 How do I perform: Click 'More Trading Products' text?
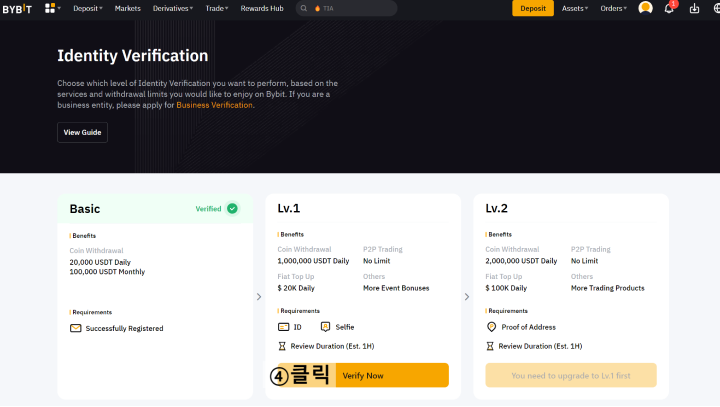click(x=608, y=288)
